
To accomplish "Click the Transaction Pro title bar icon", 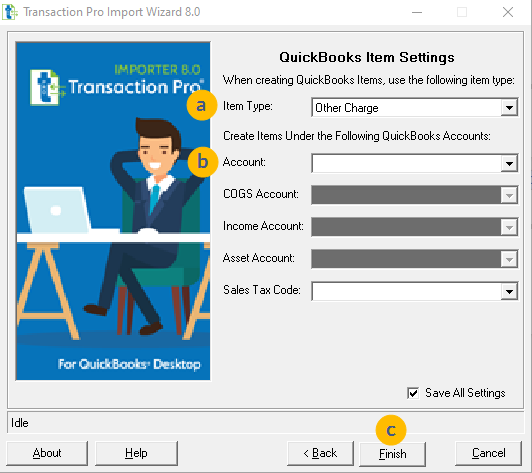I will (10, 12).
